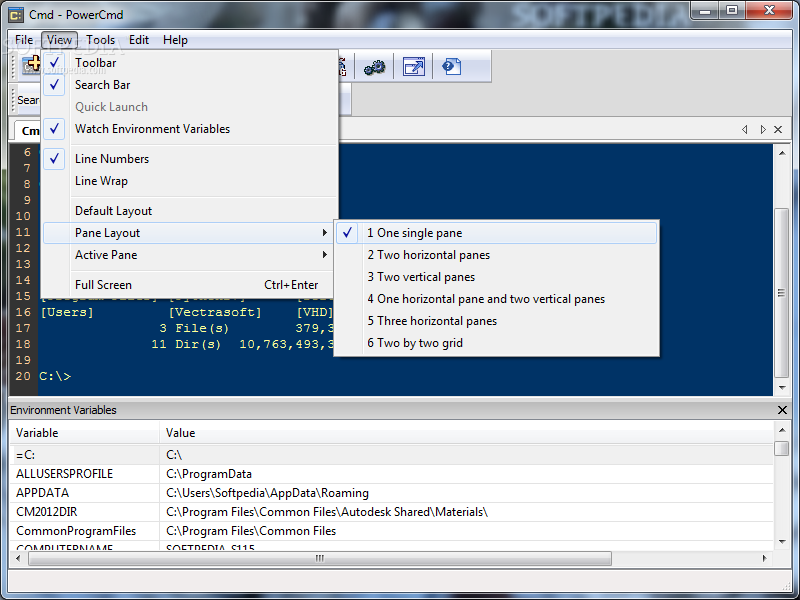Expand the Active Pane submenu

click(188, 255)
